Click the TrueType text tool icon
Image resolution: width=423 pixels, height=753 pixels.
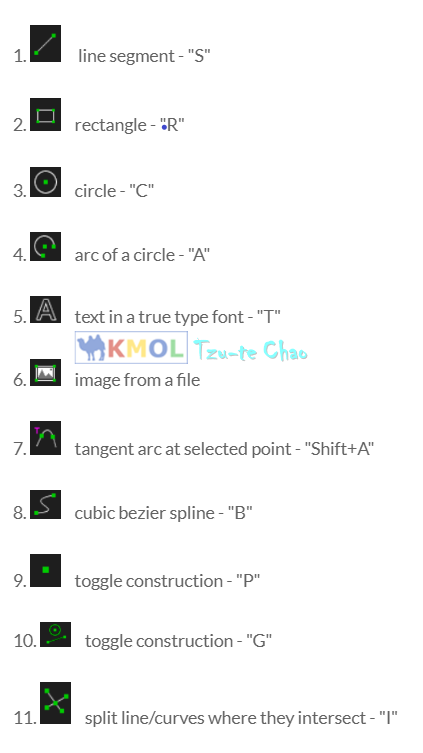pyautogui.click(x=46, y=309)
